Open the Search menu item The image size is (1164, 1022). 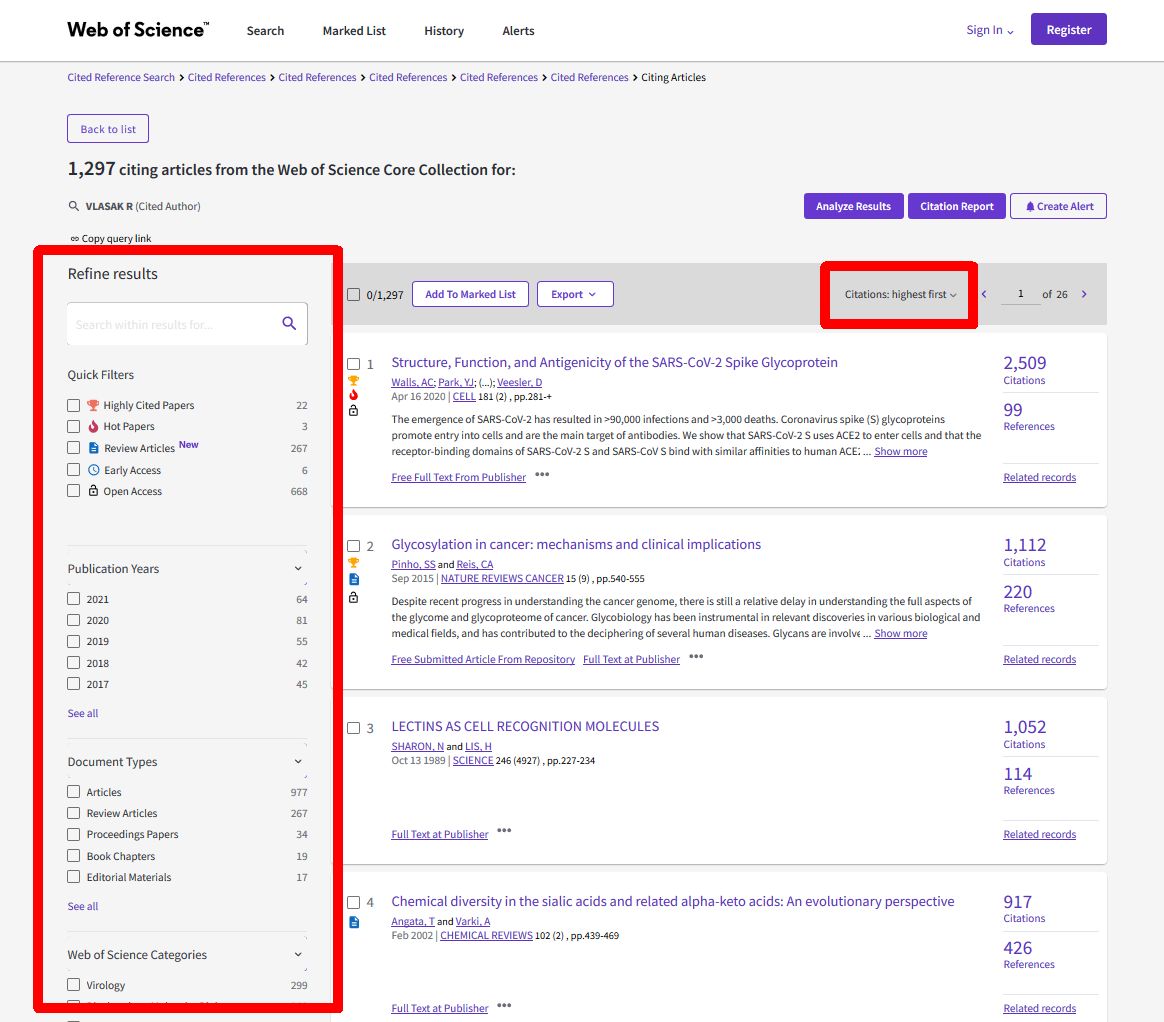[x=265, y=30]
